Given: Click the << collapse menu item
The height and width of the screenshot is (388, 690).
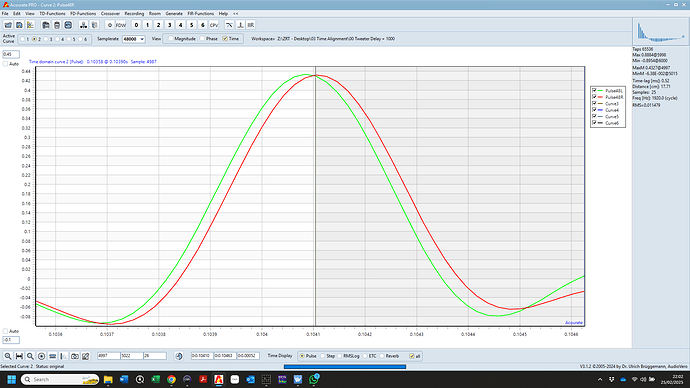Looking at the screenshot, I should pos(235,14).
